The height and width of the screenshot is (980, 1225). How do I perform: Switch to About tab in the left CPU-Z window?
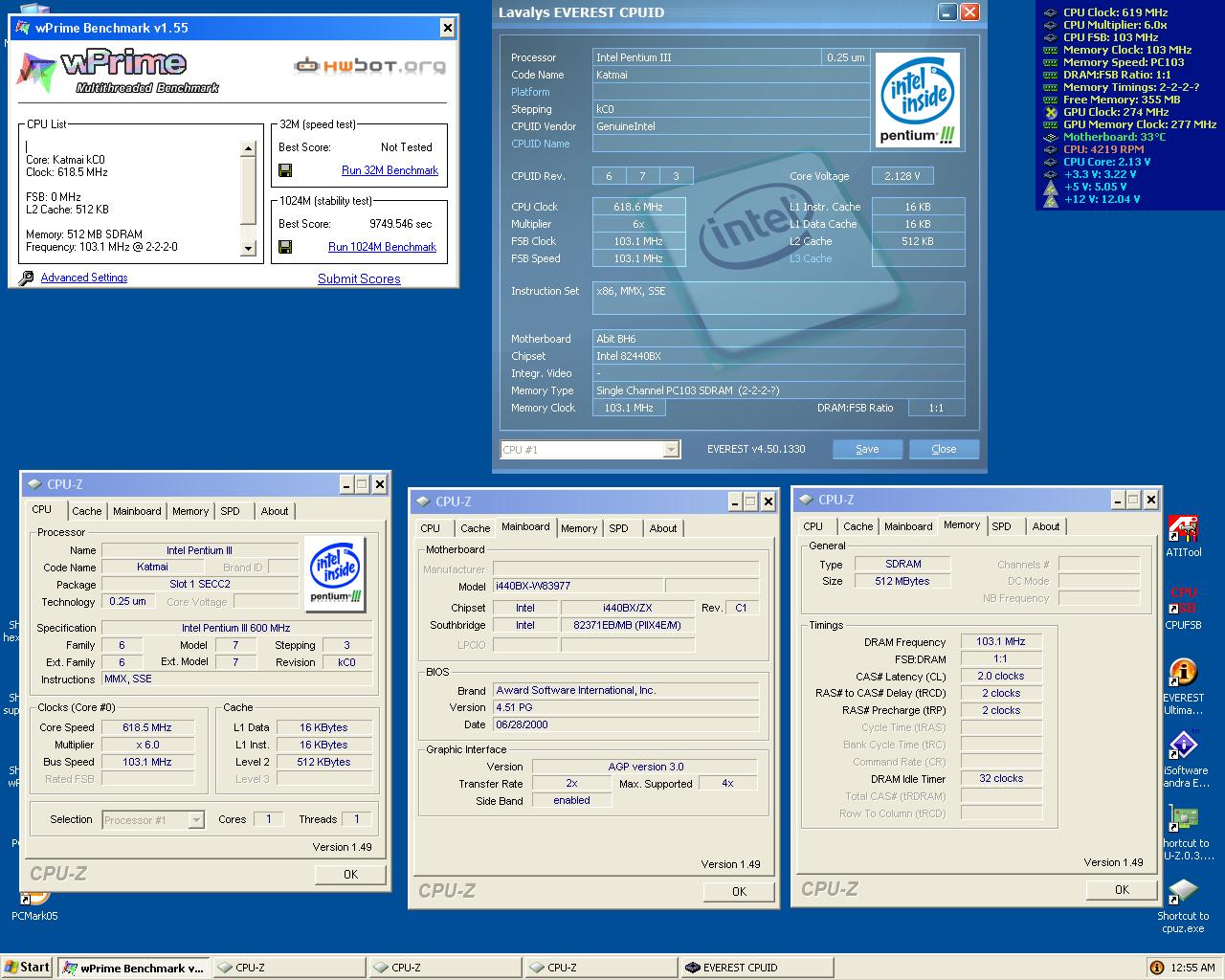coord(275,511)
